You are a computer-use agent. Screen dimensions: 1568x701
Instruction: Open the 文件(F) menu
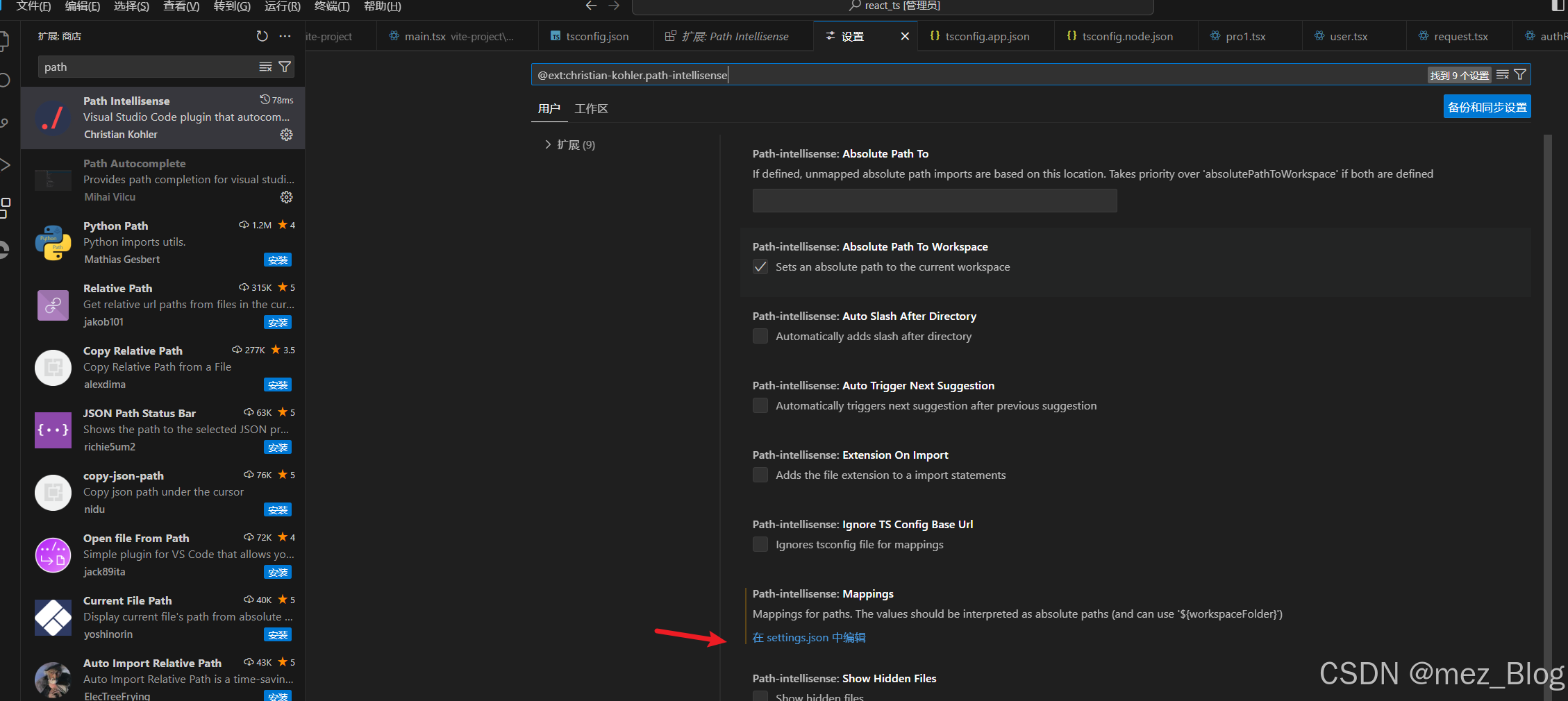coord(33,6)
